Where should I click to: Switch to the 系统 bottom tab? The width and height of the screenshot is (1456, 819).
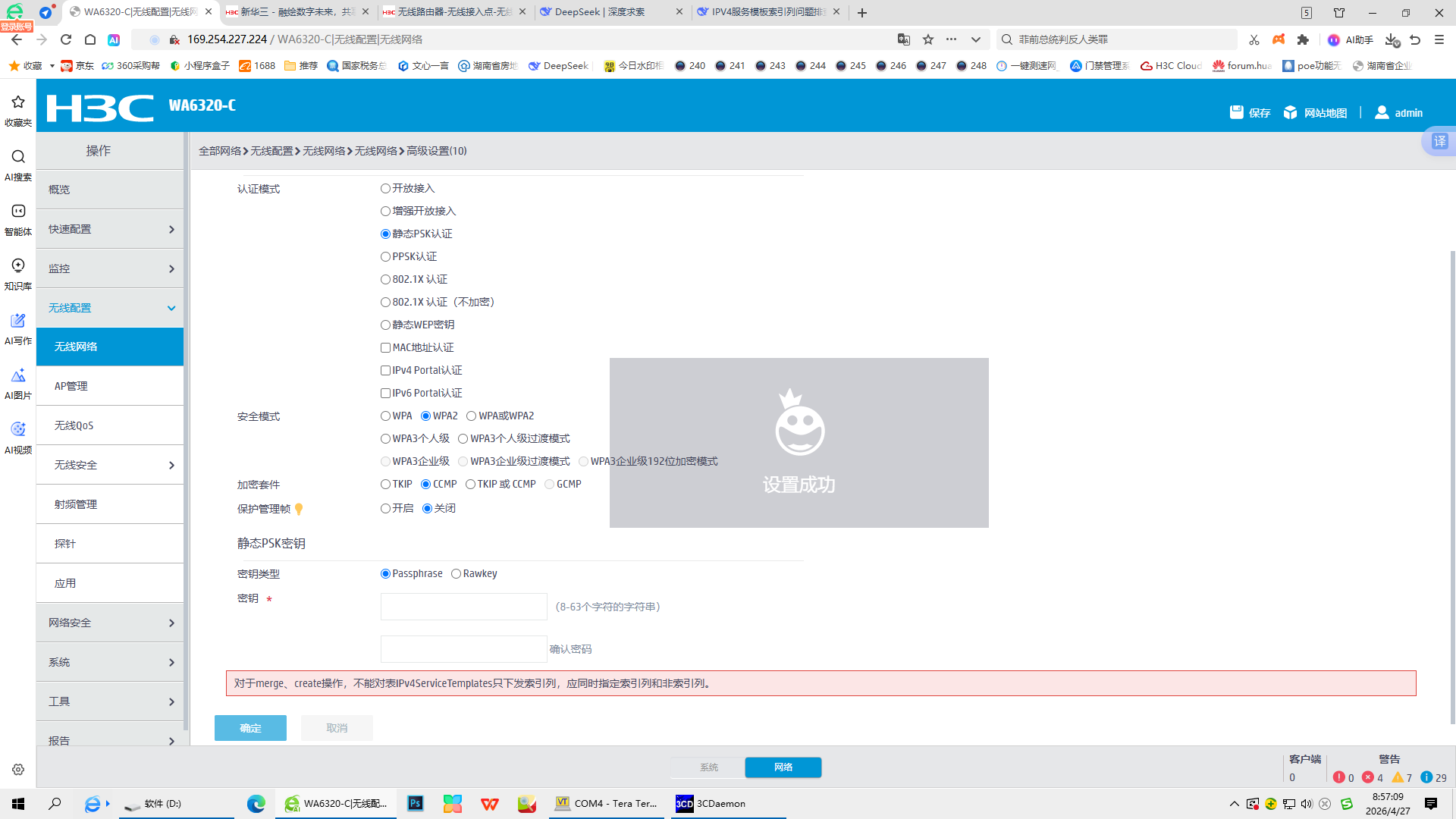click(708, 767)
